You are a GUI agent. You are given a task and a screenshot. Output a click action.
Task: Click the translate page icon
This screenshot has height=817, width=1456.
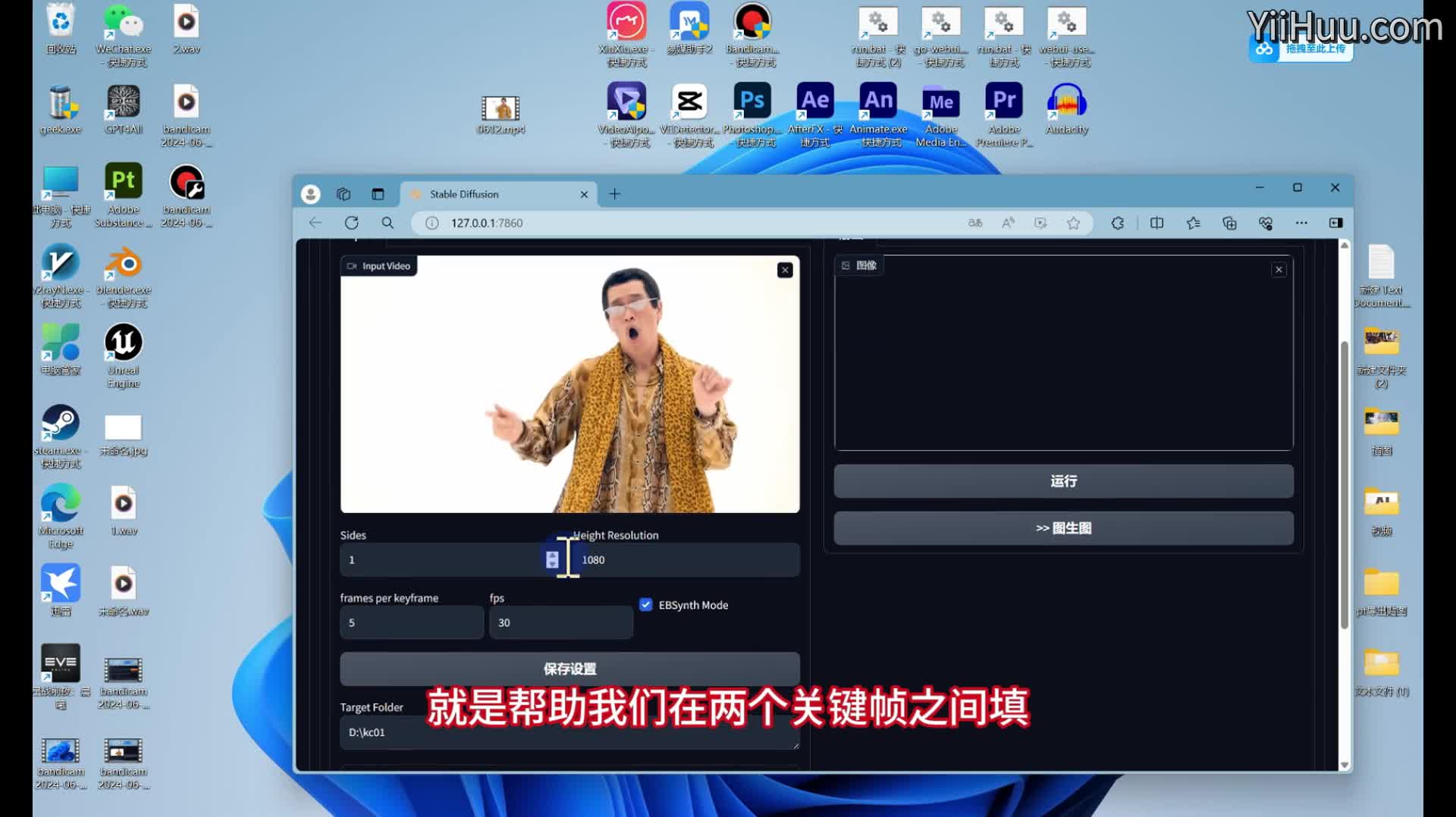click(975, 223)
